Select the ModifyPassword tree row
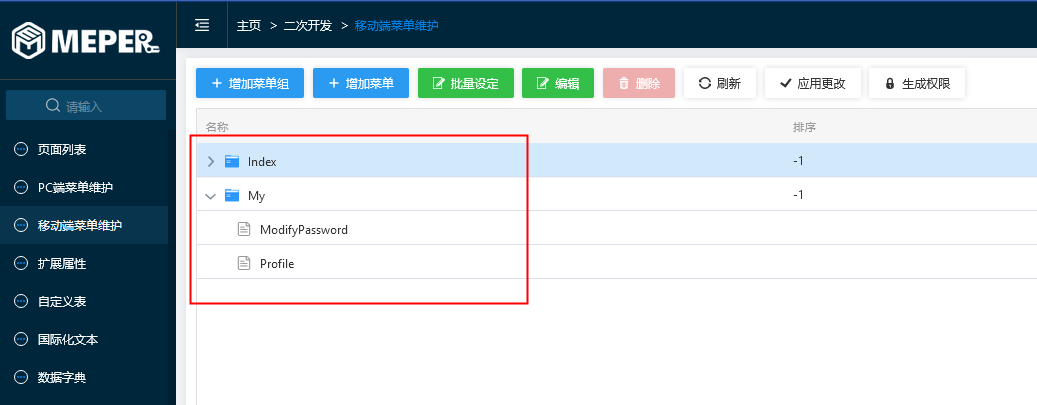Screen dimensions: 1037x405 pos(617,230)
